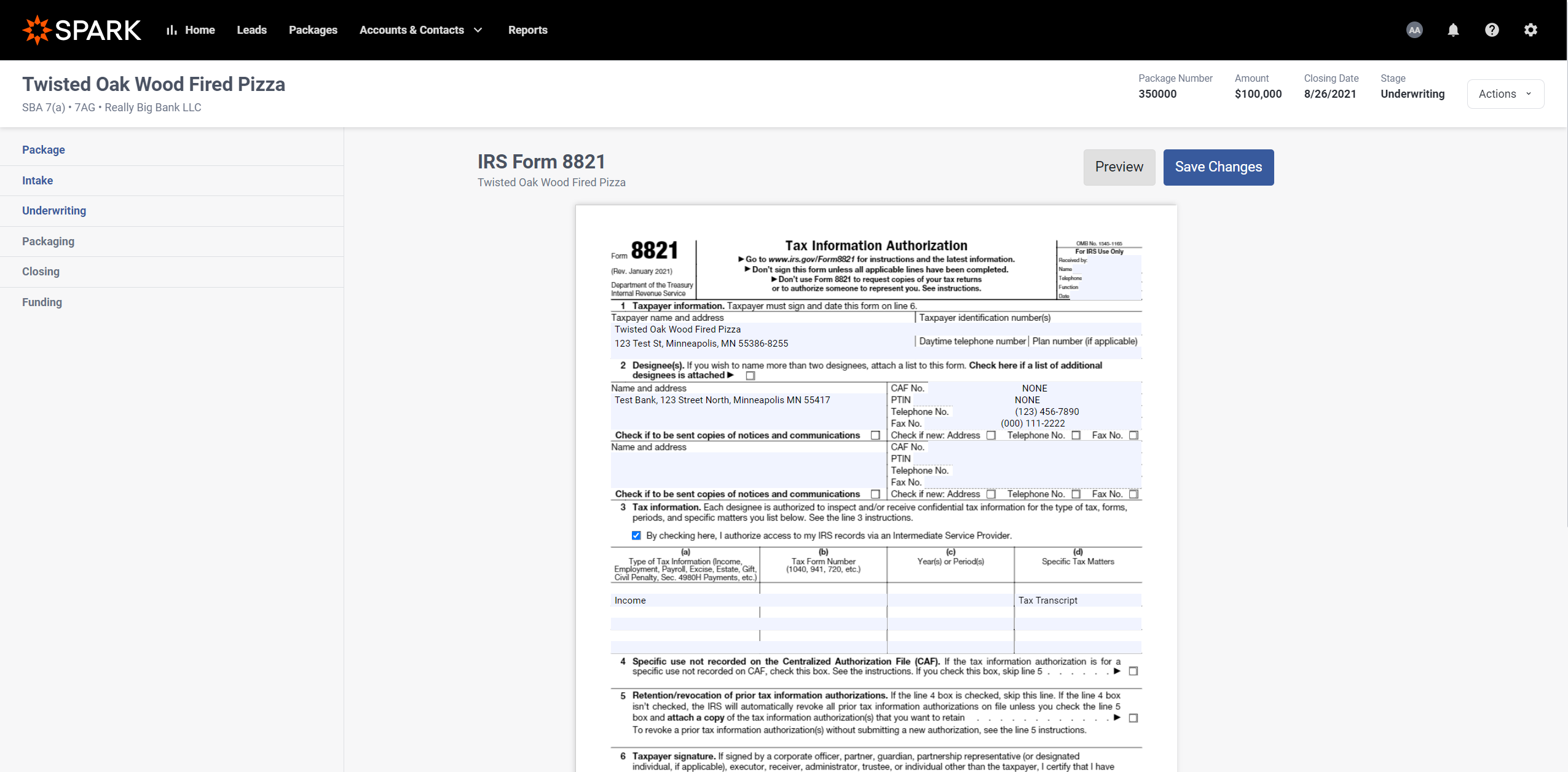Screen dimensions: 1568x772
Task: Go to Home in the top navigation
Action: click(191, 30)
